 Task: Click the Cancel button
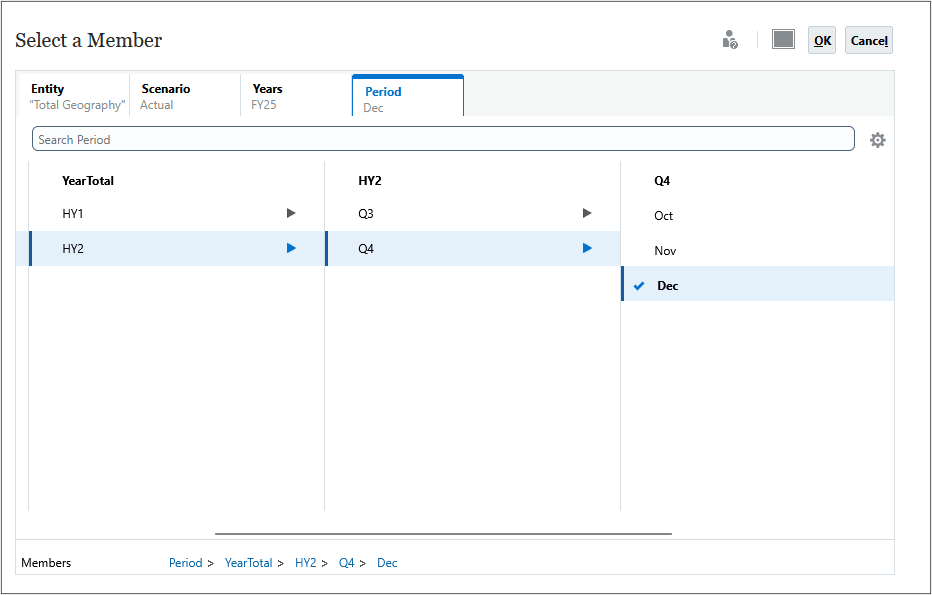tap(869, 40)
